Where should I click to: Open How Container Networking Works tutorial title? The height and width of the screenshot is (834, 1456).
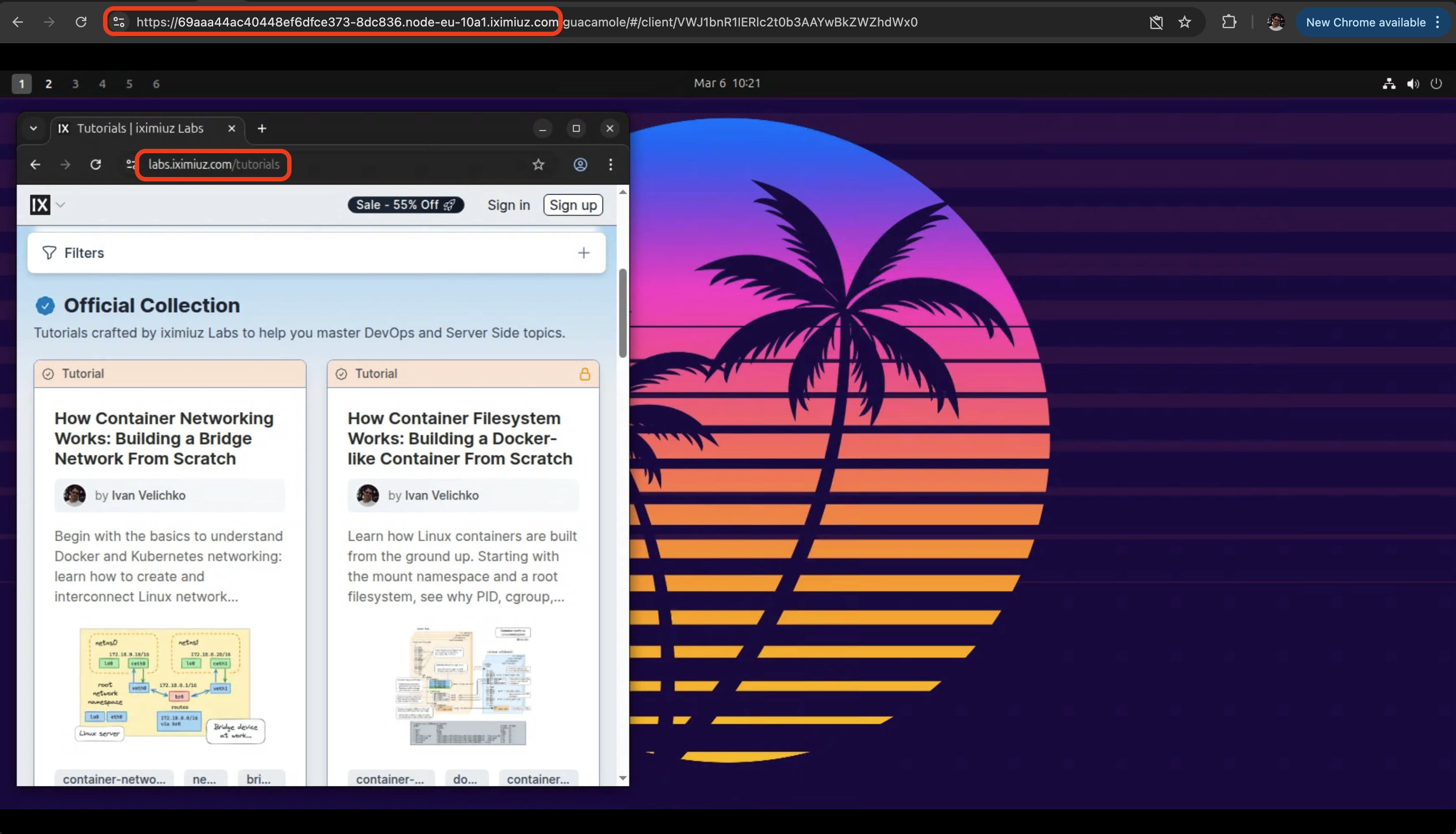click(164, 438)
